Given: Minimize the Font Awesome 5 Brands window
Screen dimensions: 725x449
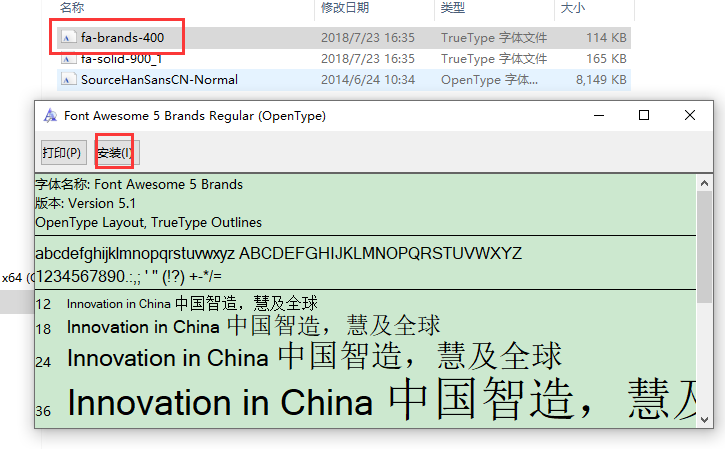Looking at the screenshot, I should (599, 115).
